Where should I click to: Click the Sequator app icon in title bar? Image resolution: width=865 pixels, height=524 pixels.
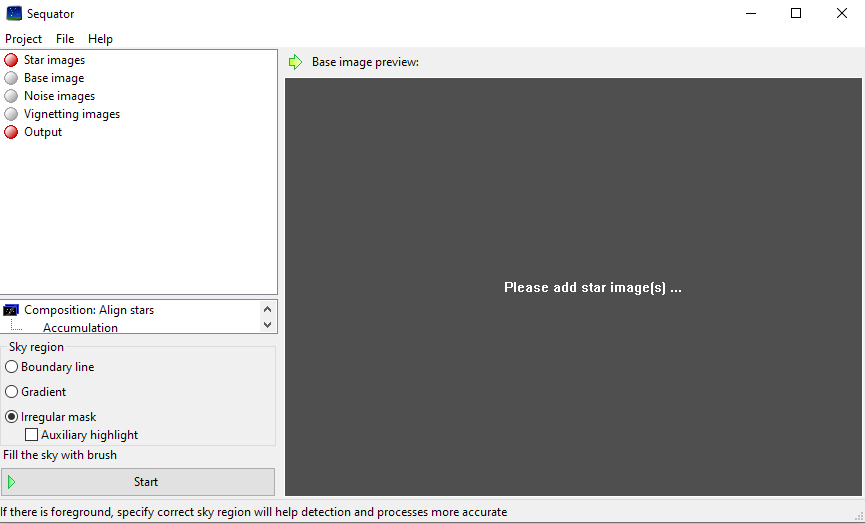coord(14,14)
